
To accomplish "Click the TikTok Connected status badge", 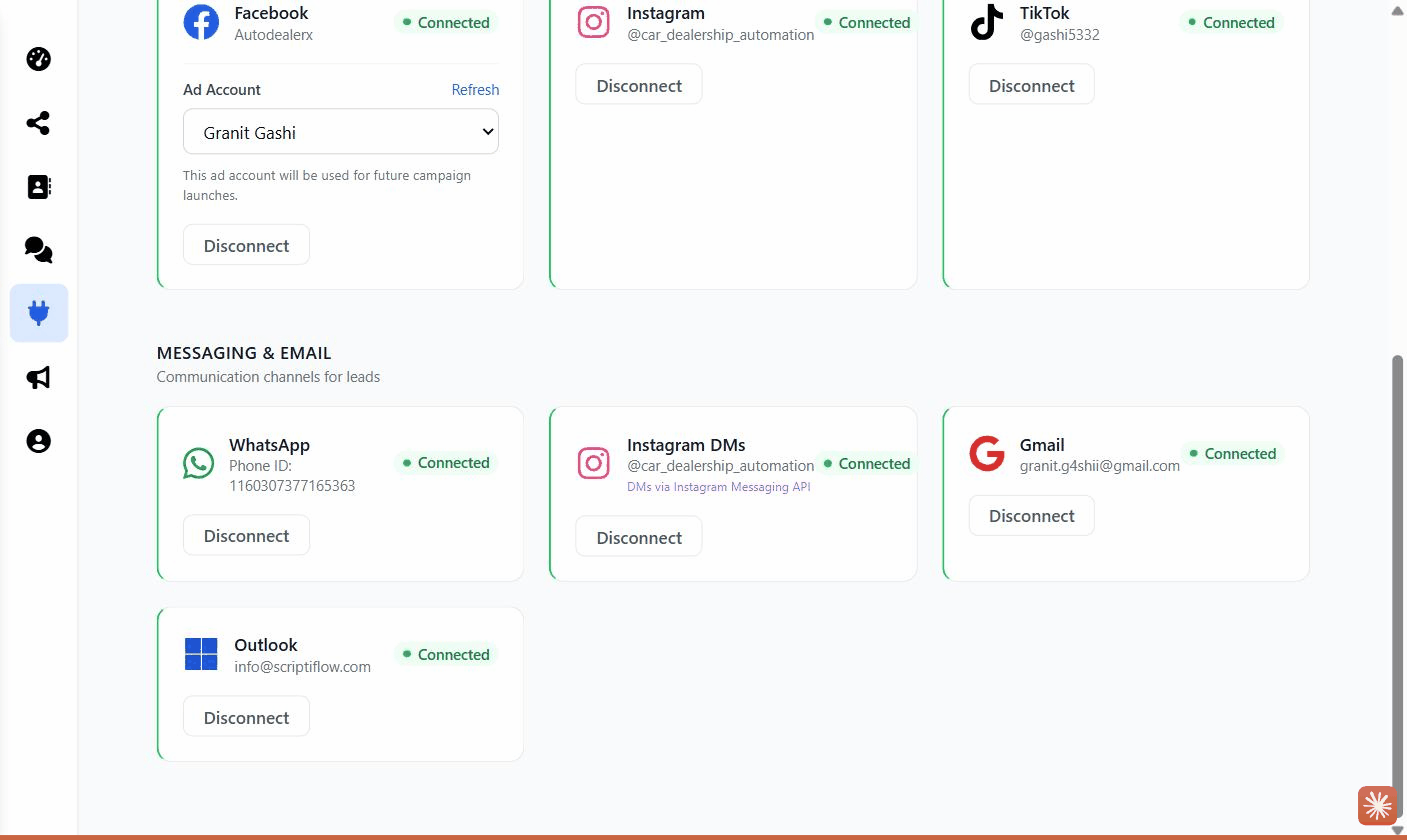I will [1231, 22].
